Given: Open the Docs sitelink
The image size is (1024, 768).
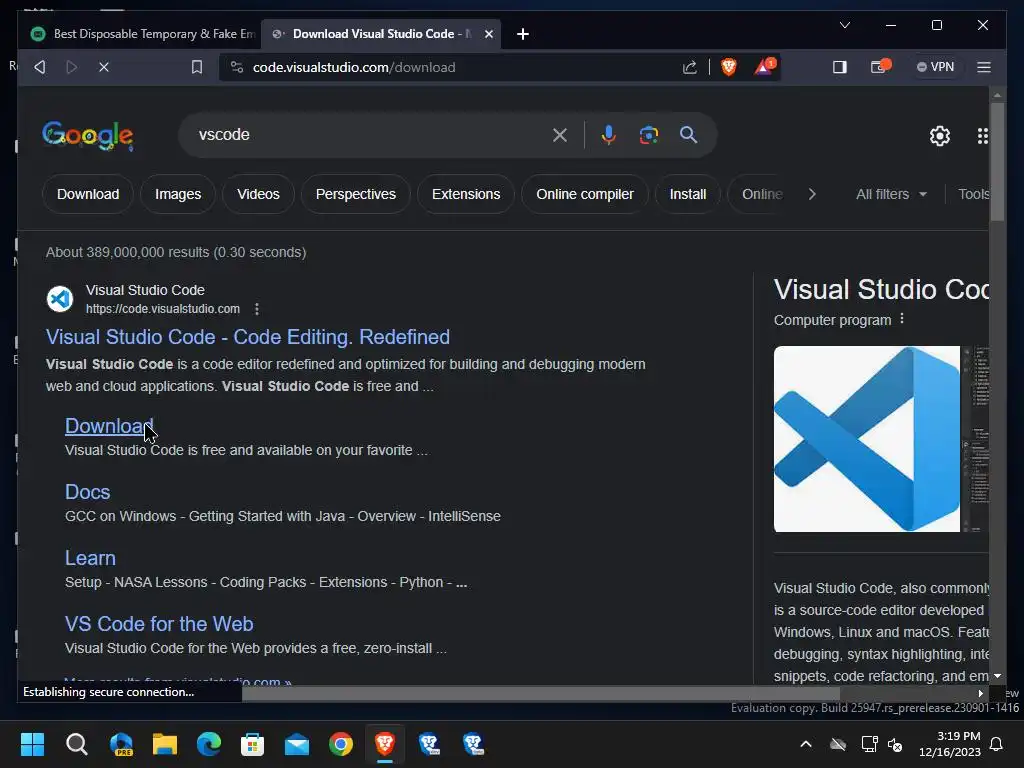Looking at the screenshot, I should click(x=88, y=492).
